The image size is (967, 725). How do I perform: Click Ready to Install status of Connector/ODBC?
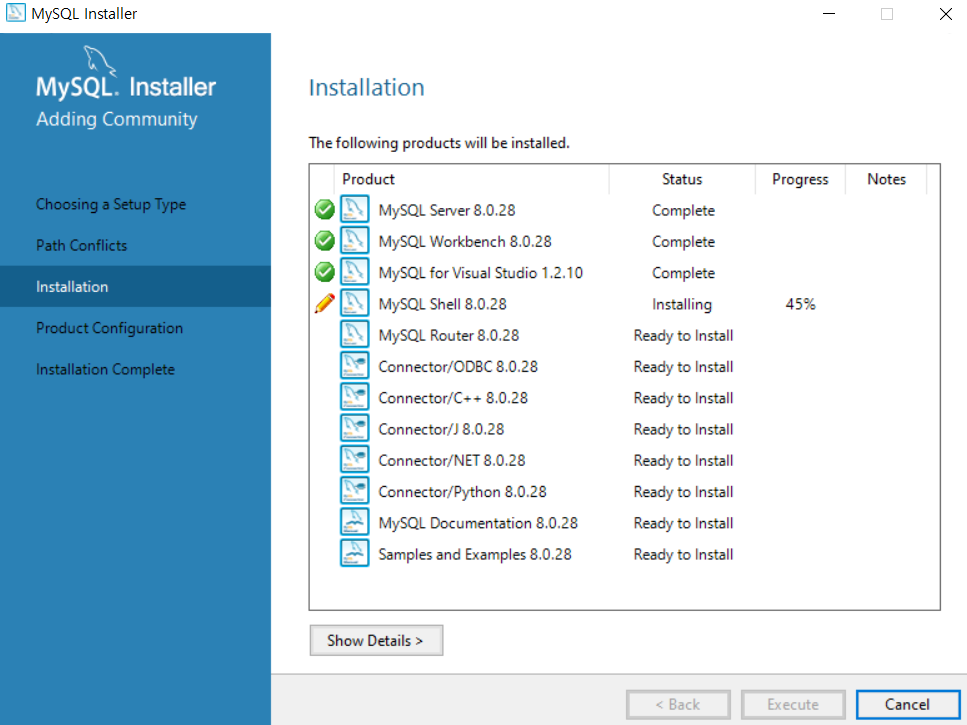click(683, 367)
